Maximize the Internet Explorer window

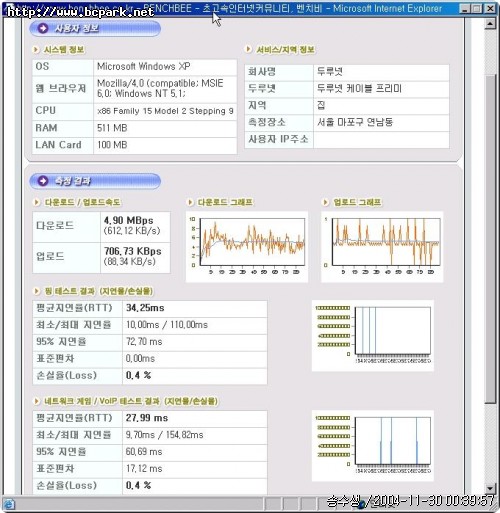pos(477,9)
